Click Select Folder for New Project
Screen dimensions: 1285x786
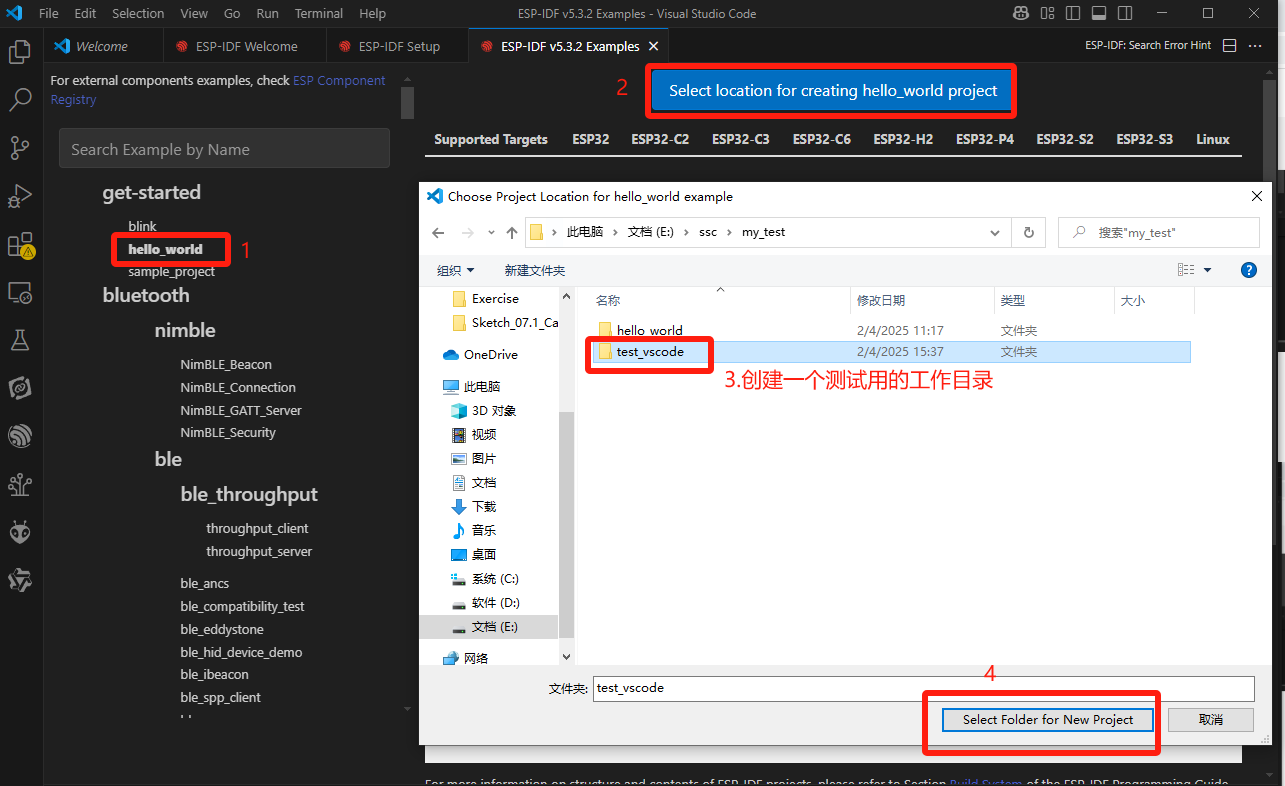click(1048, 719)
